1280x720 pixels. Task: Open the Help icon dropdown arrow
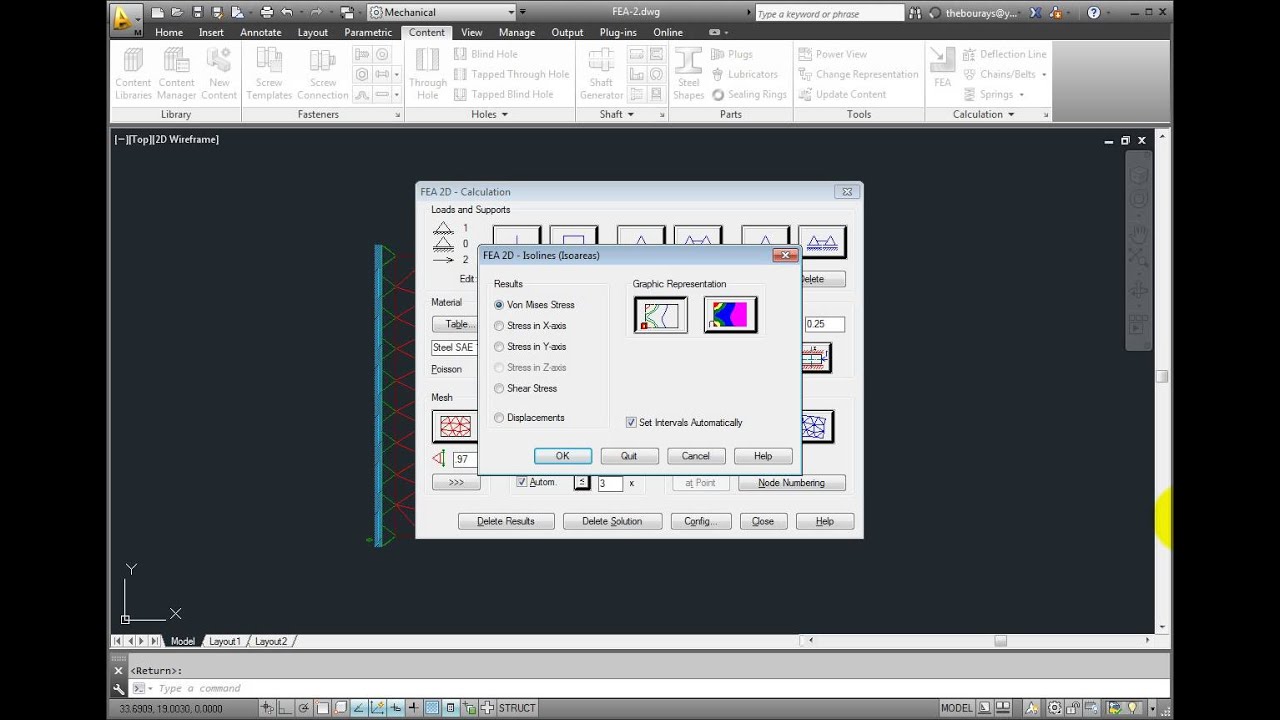click(x=1109, y=13)
